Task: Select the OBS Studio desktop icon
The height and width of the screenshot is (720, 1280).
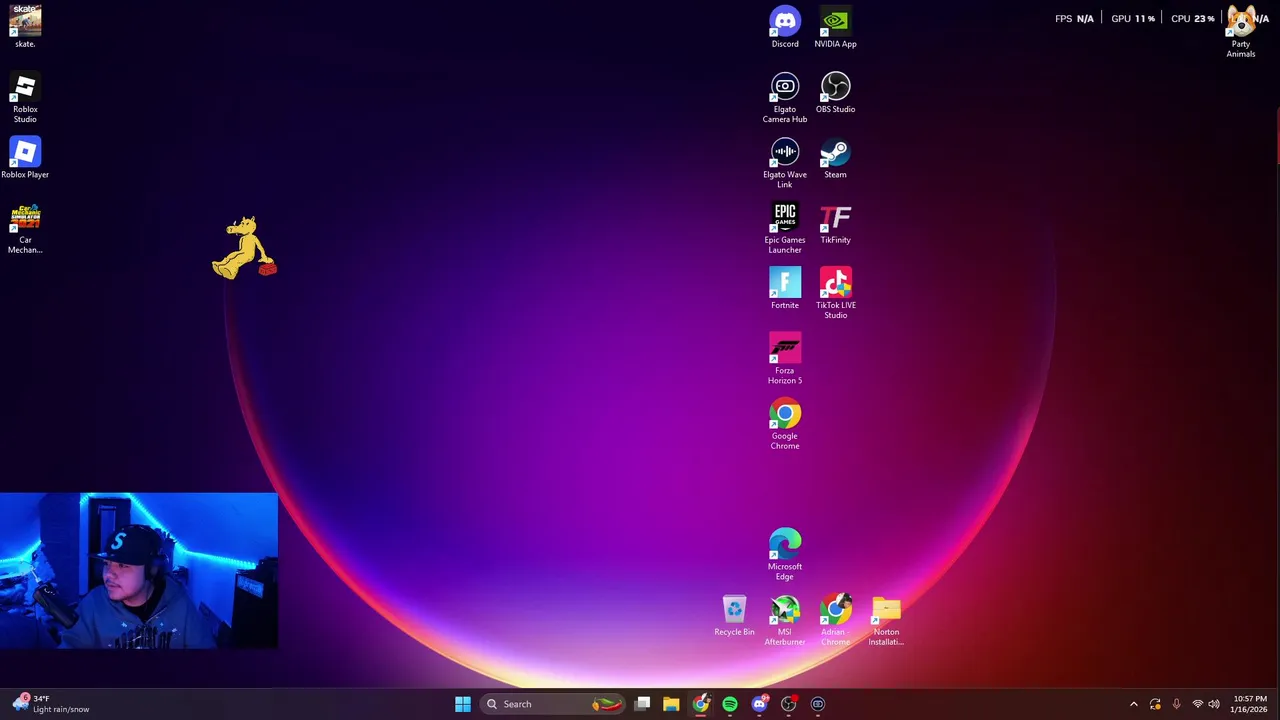Action: (x=835, y=93)
